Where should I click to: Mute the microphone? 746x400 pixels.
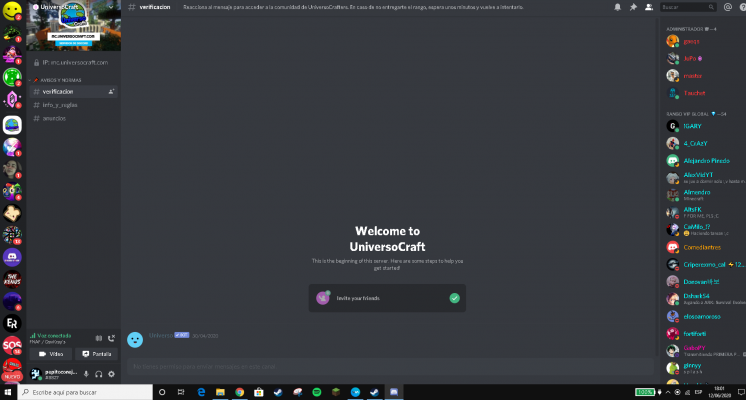point(86,374)
